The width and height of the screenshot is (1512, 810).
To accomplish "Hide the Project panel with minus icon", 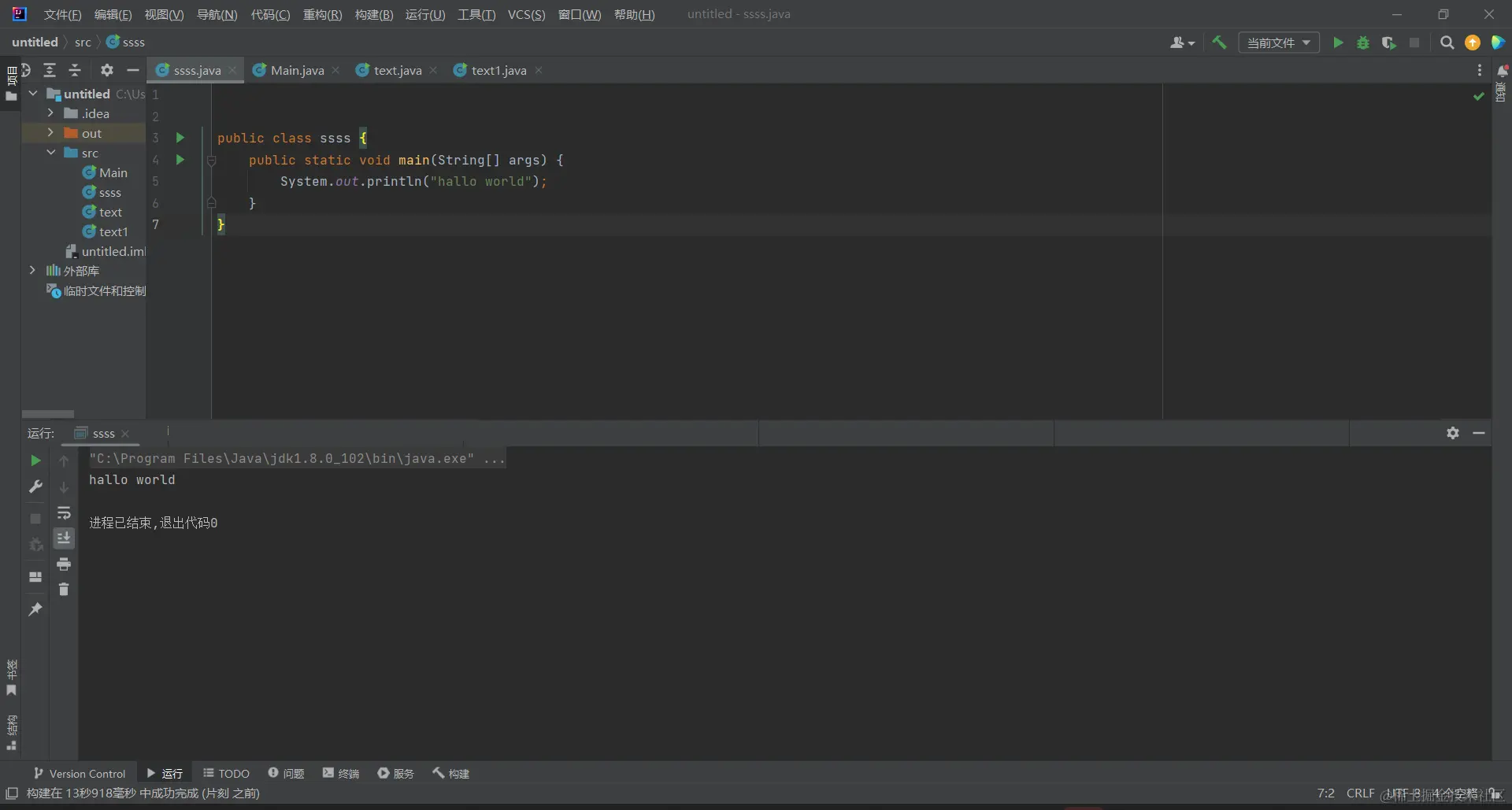I will [133, 70].
